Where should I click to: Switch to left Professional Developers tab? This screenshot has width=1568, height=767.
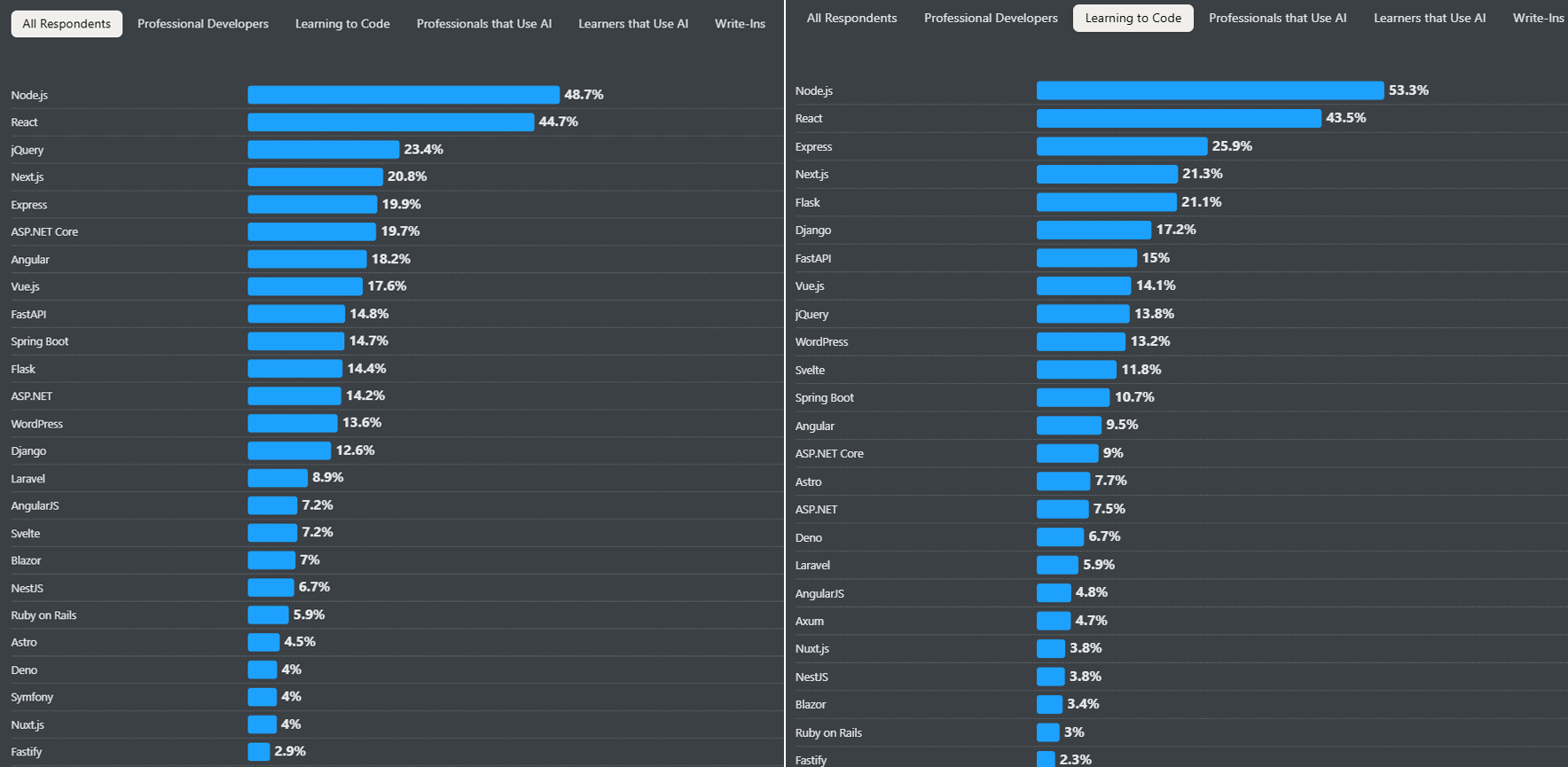click(x=202, y=24)
